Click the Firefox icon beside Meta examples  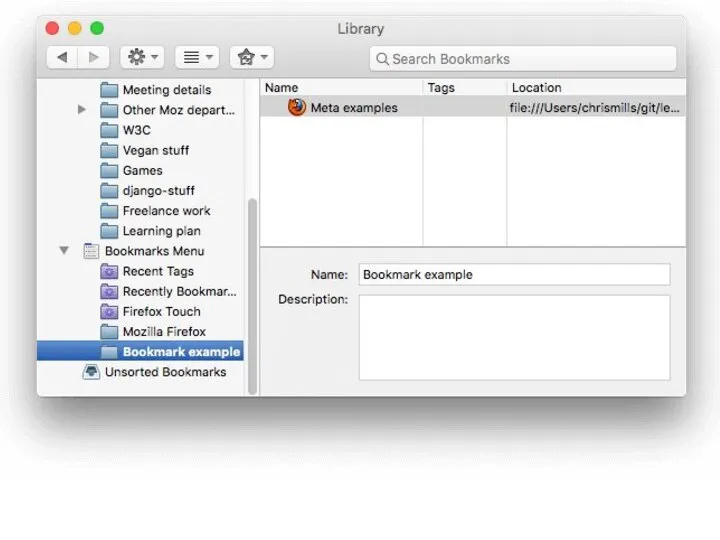(297, 108)
